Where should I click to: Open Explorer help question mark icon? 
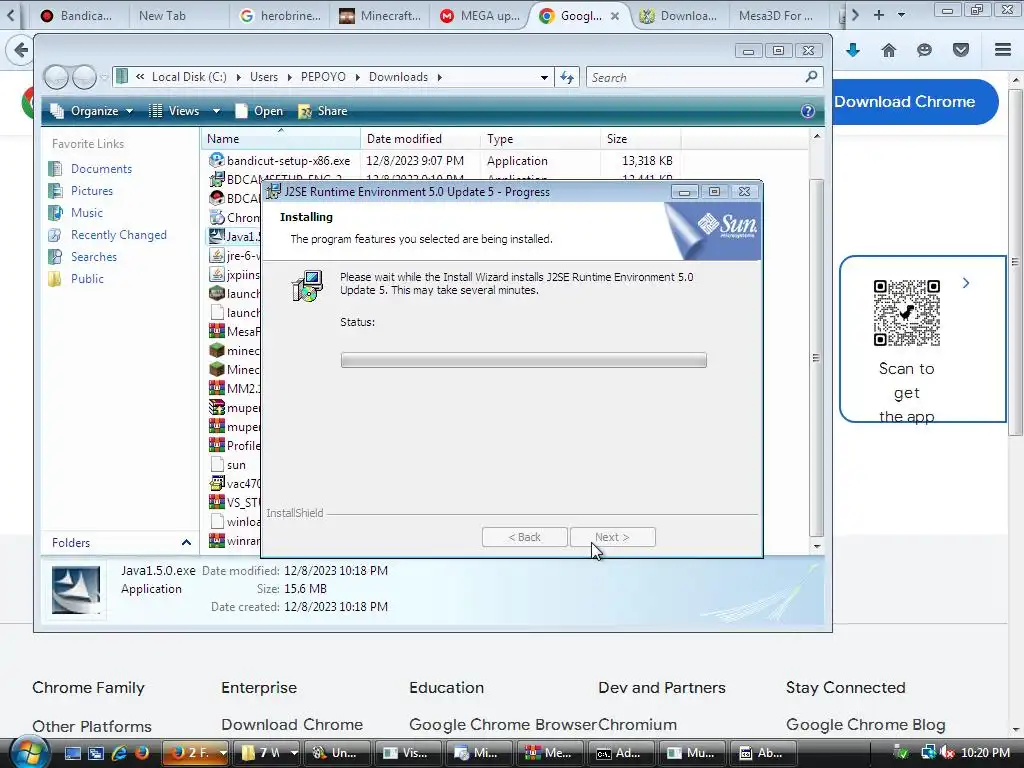coord(808,111)
